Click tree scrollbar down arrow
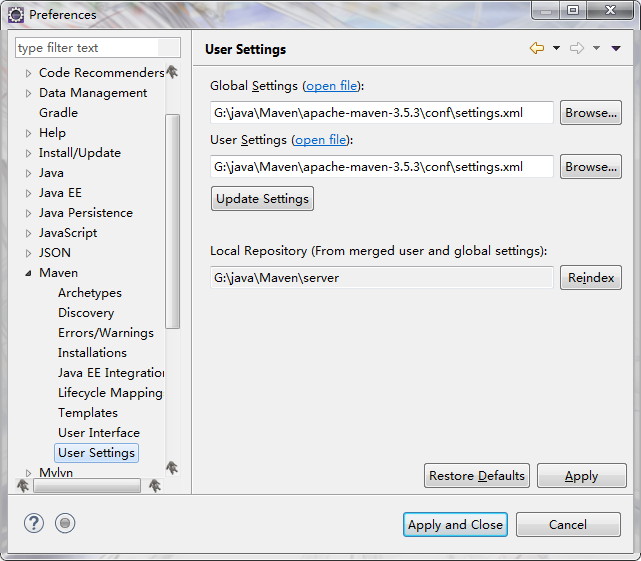 (172, 467)
